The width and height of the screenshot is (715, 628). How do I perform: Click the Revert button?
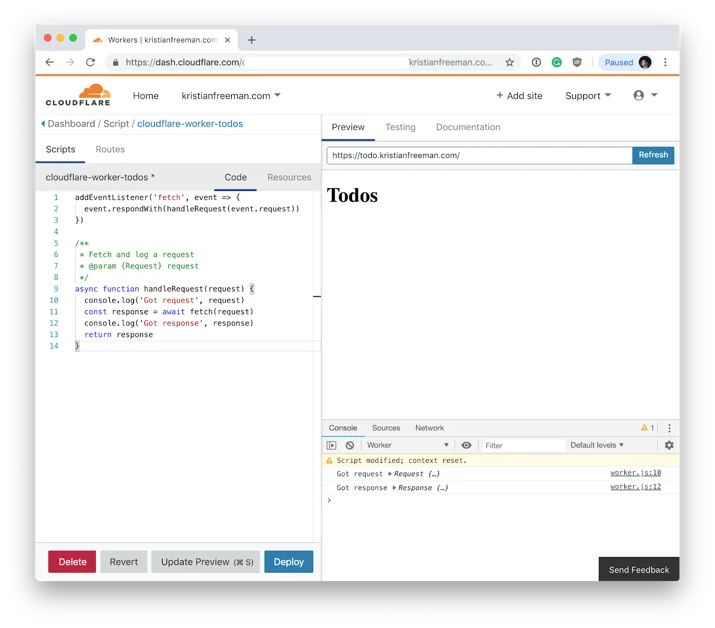(x=124, y=562)
